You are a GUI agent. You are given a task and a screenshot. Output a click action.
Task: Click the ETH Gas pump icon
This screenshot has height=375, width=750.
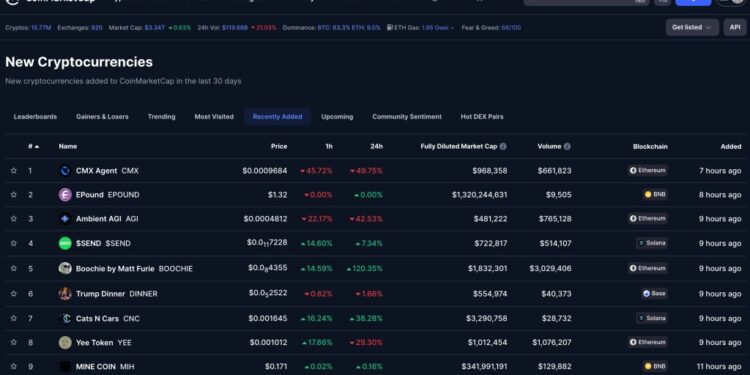coord(390,28)
